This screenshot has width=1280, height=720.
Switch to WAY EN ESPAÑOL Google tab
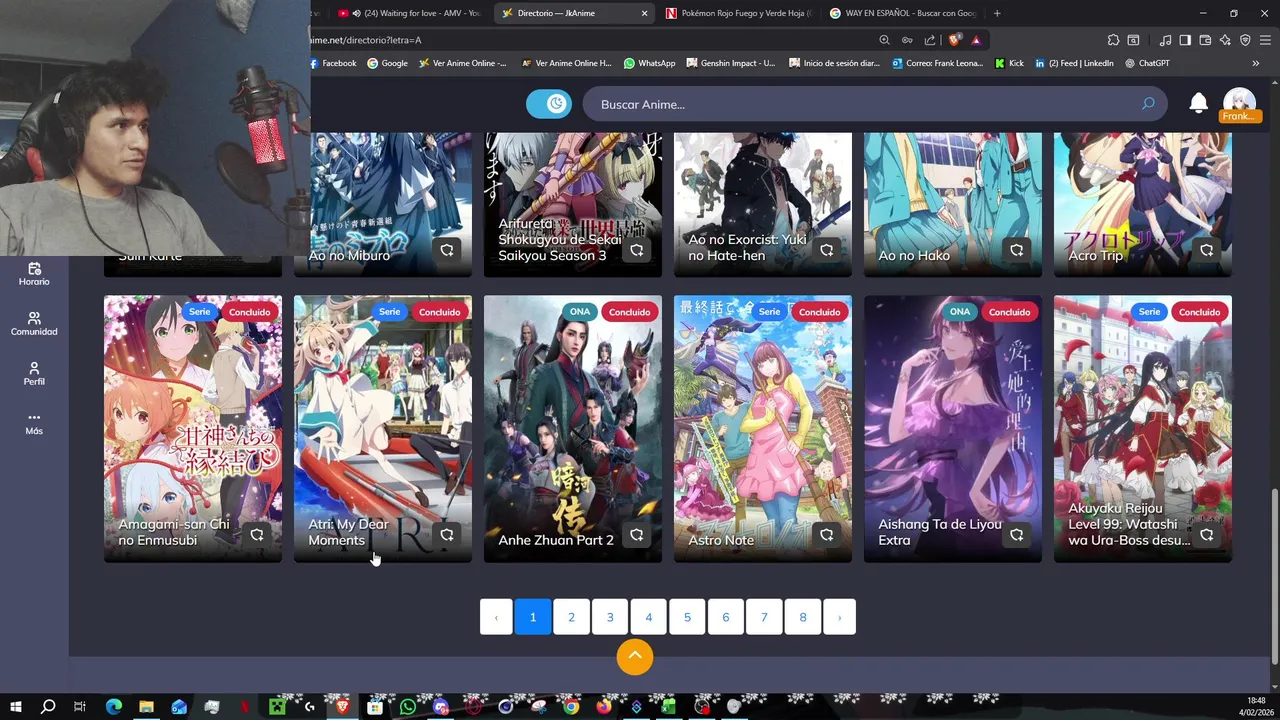tap(900, 13)
